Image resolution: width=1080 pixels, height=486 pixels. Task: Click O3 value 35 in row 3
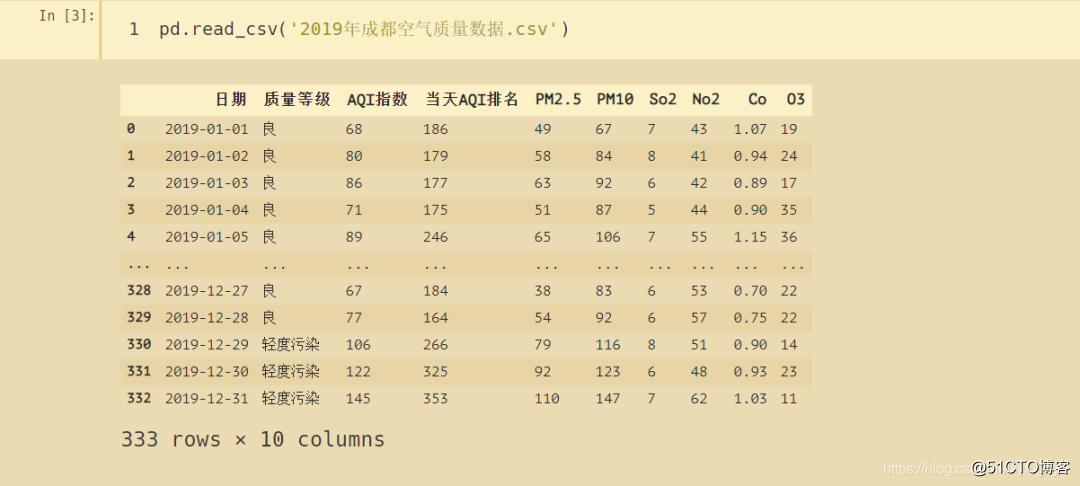pyautogui.click(x=789, y=209)
